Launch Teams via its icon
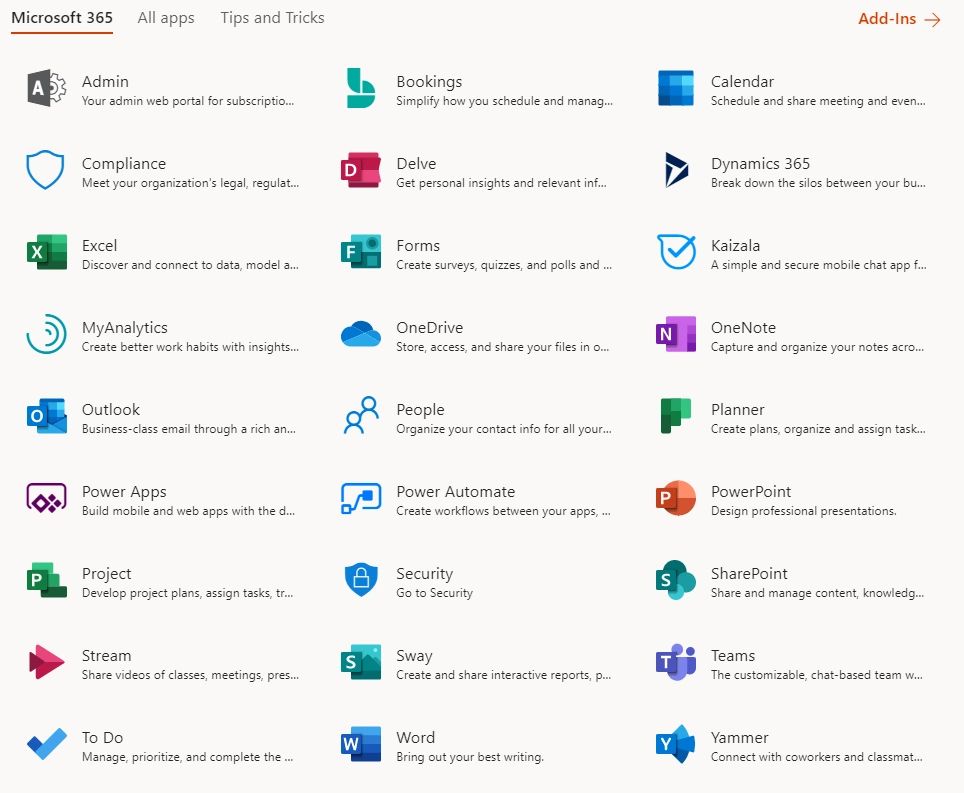 click(675, 663)
